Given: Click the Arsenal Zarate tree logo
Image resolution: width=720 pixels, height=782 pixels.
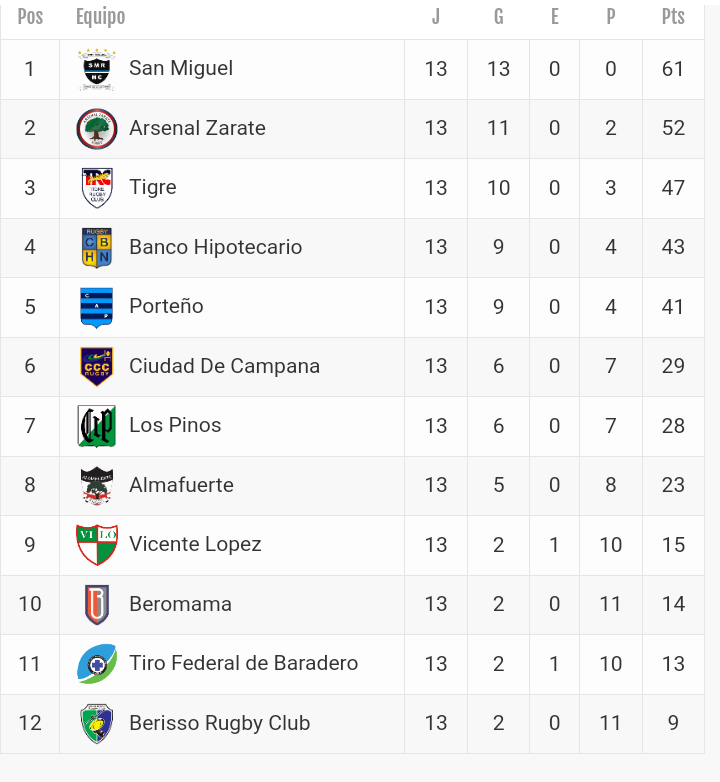Looking at the screenshot, I should pos(97,129).
